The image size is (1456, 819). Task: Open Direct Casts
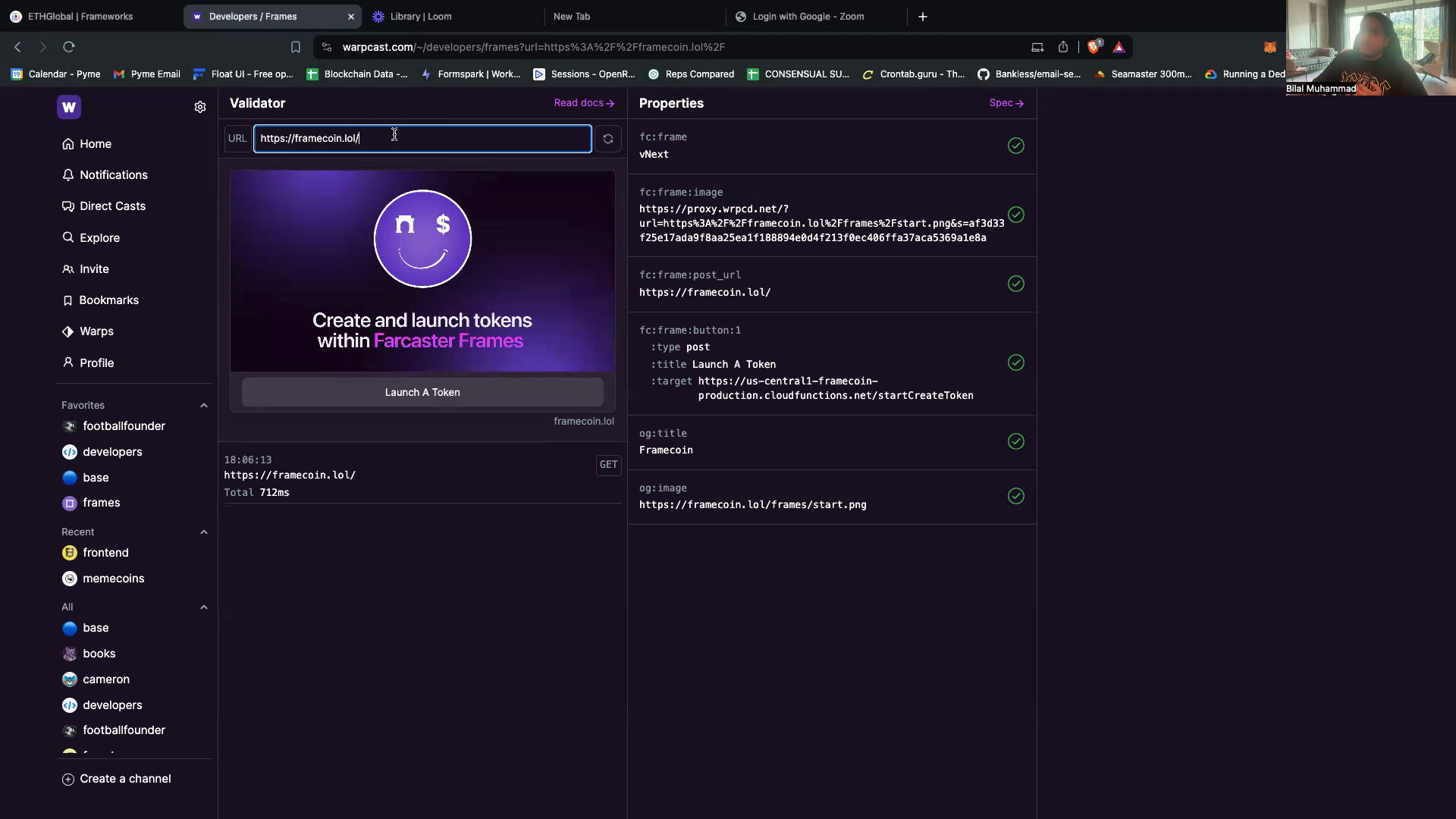click(104, 206)
